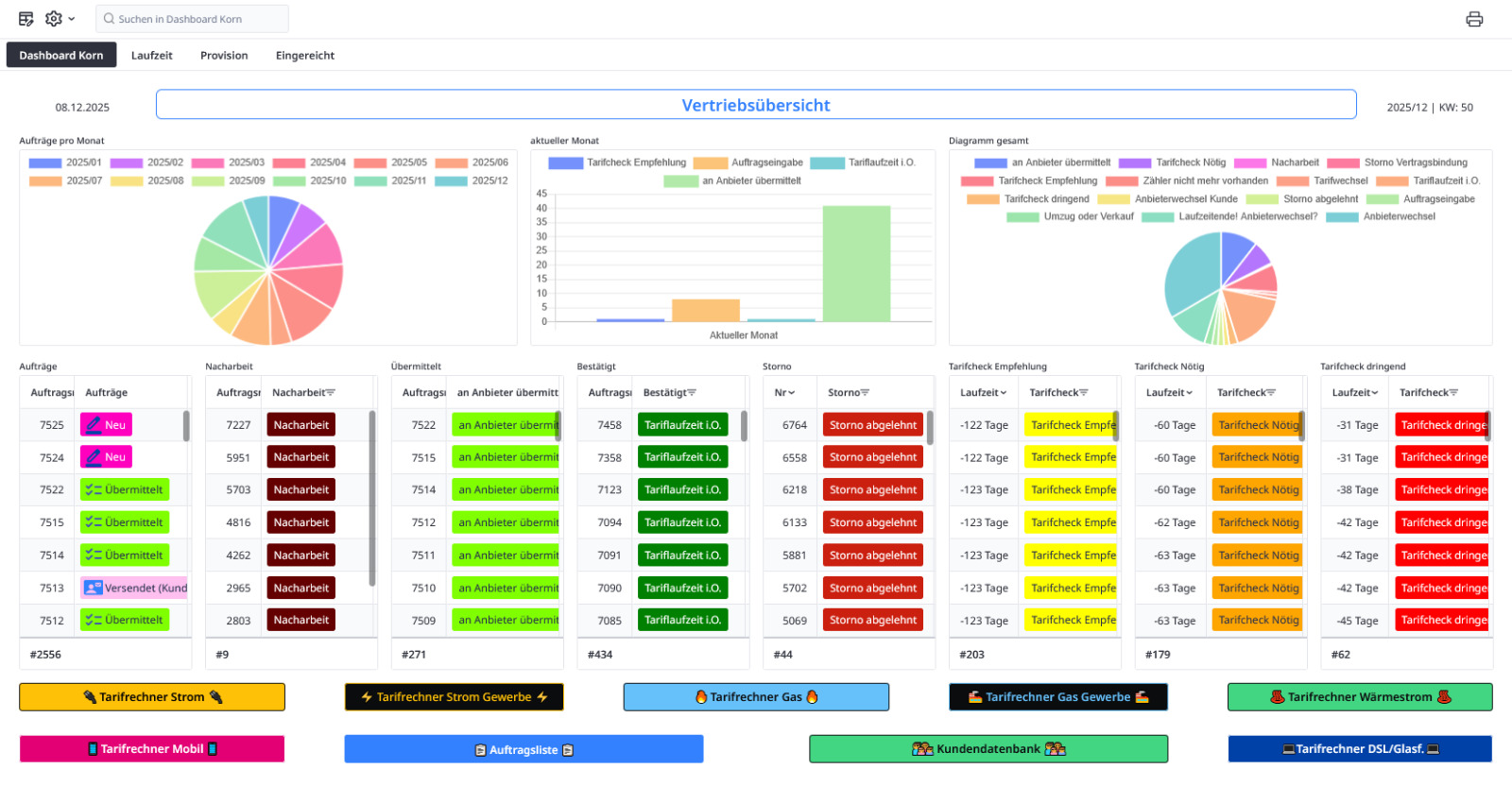The image size is (1512, 803).
Task: Click the filter icon on Storno column
Action: (865, 393)
